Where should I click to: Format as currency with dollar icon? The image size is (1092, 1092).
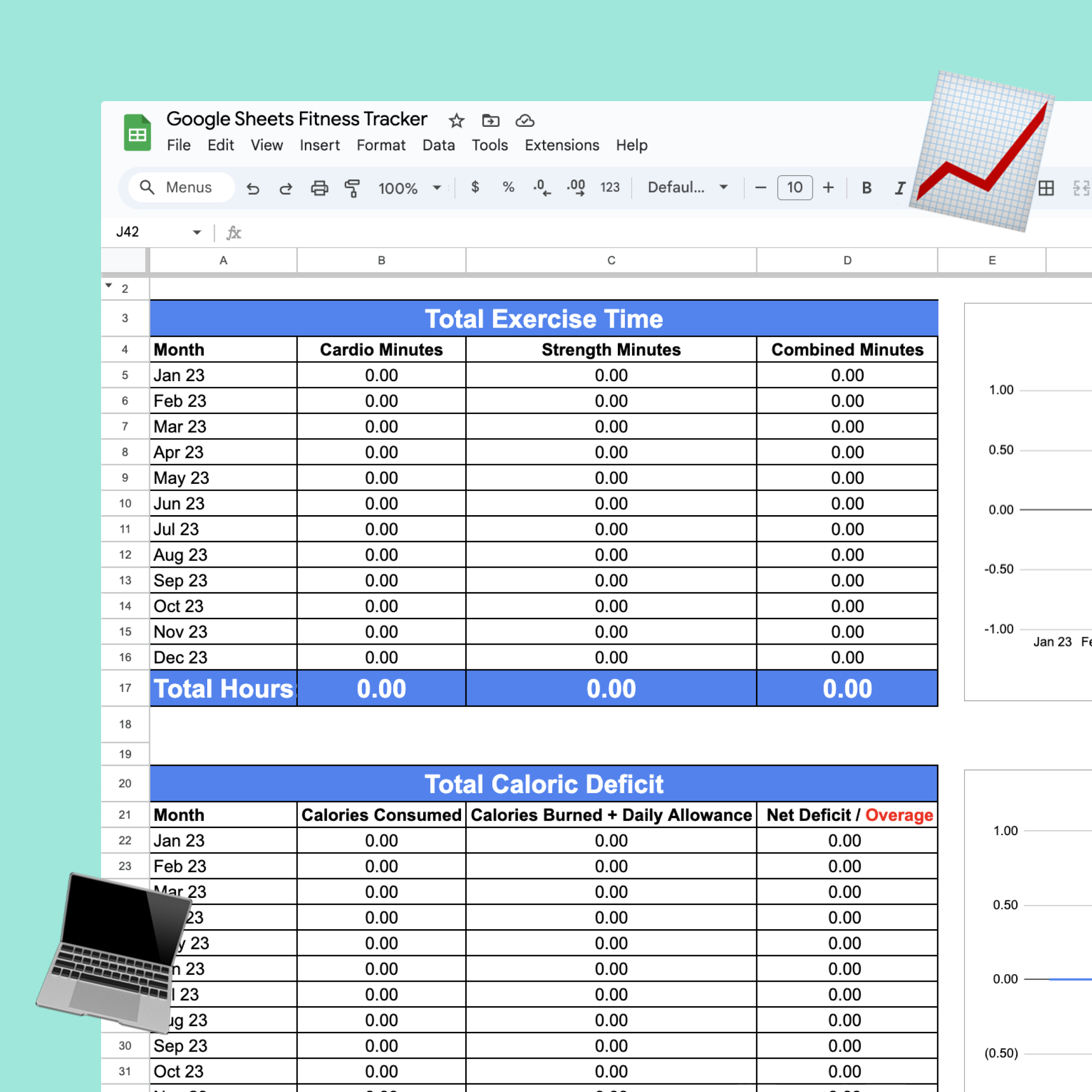[x=475, y=187]
